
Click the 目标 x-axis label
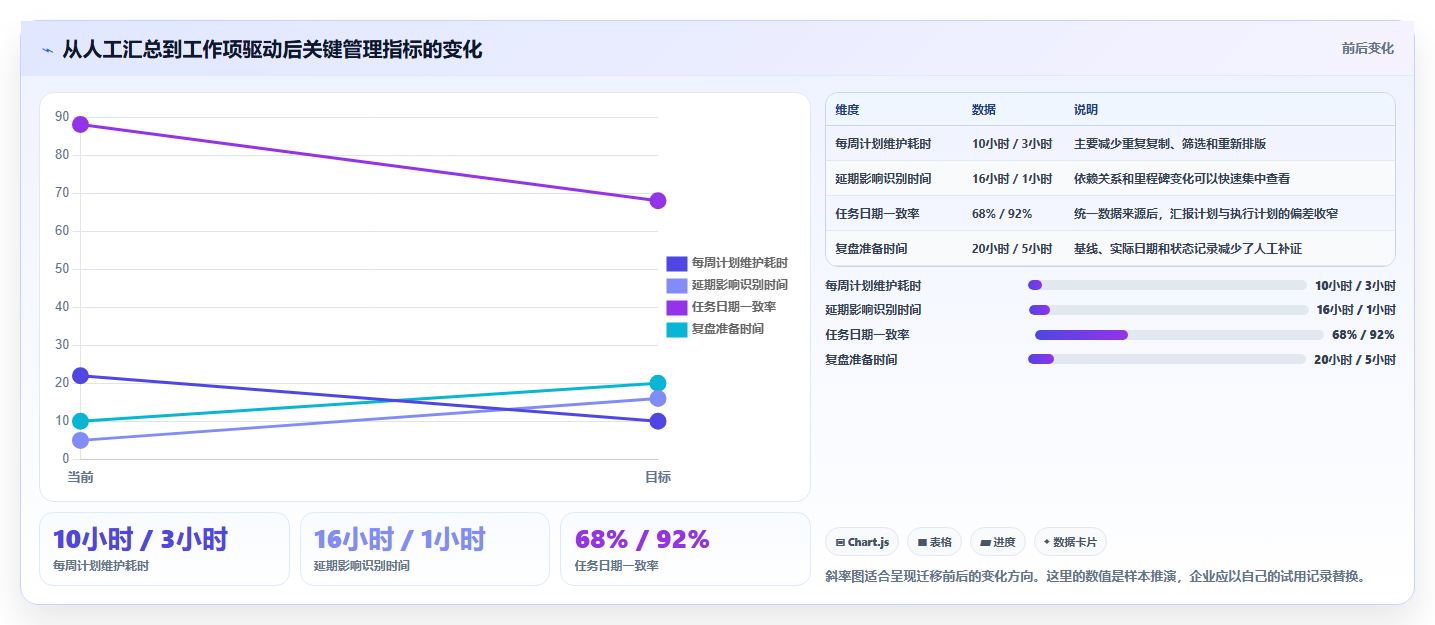[658, 477]
